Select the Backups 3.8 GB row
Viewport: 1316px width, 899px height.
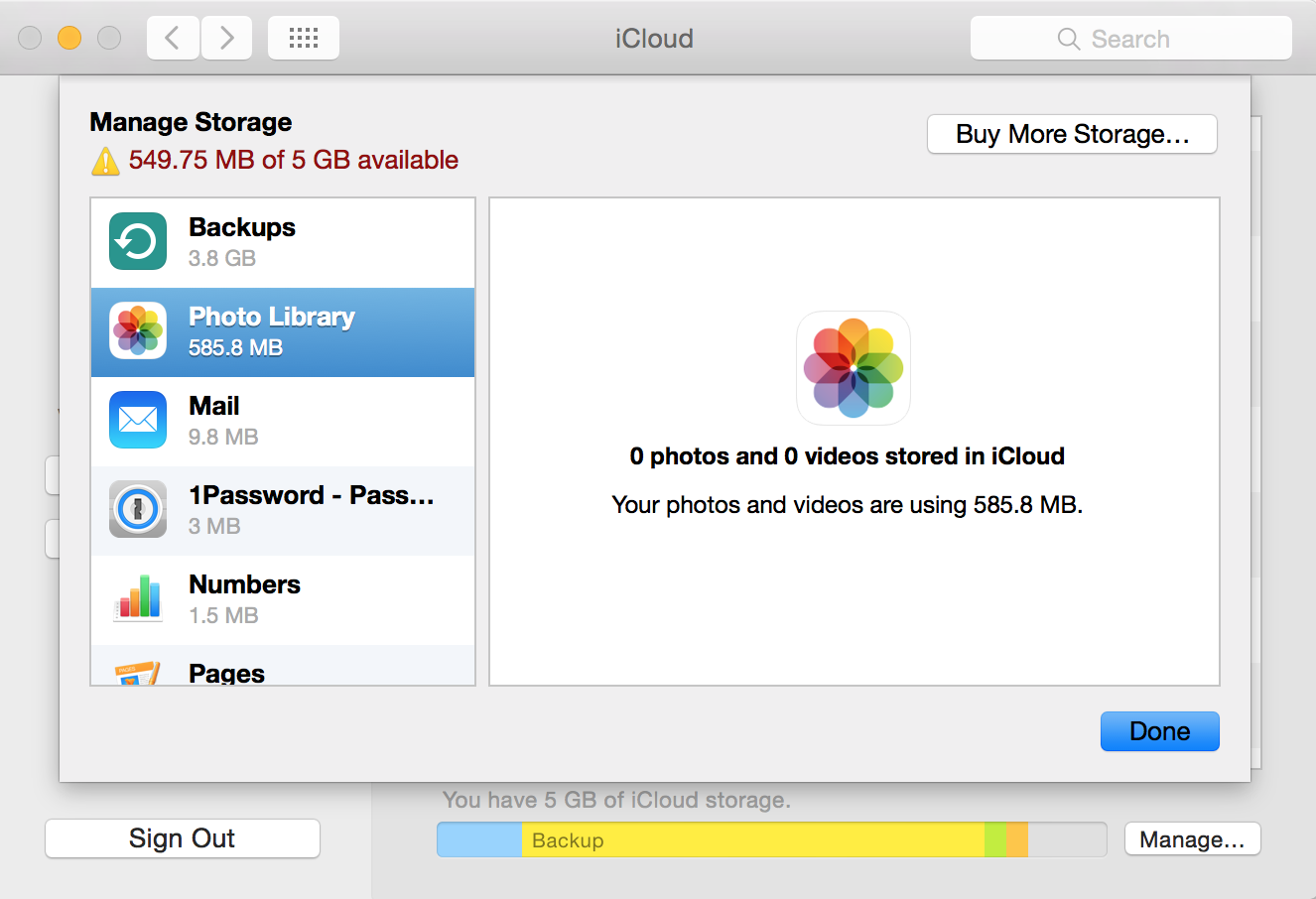[283, 243]
